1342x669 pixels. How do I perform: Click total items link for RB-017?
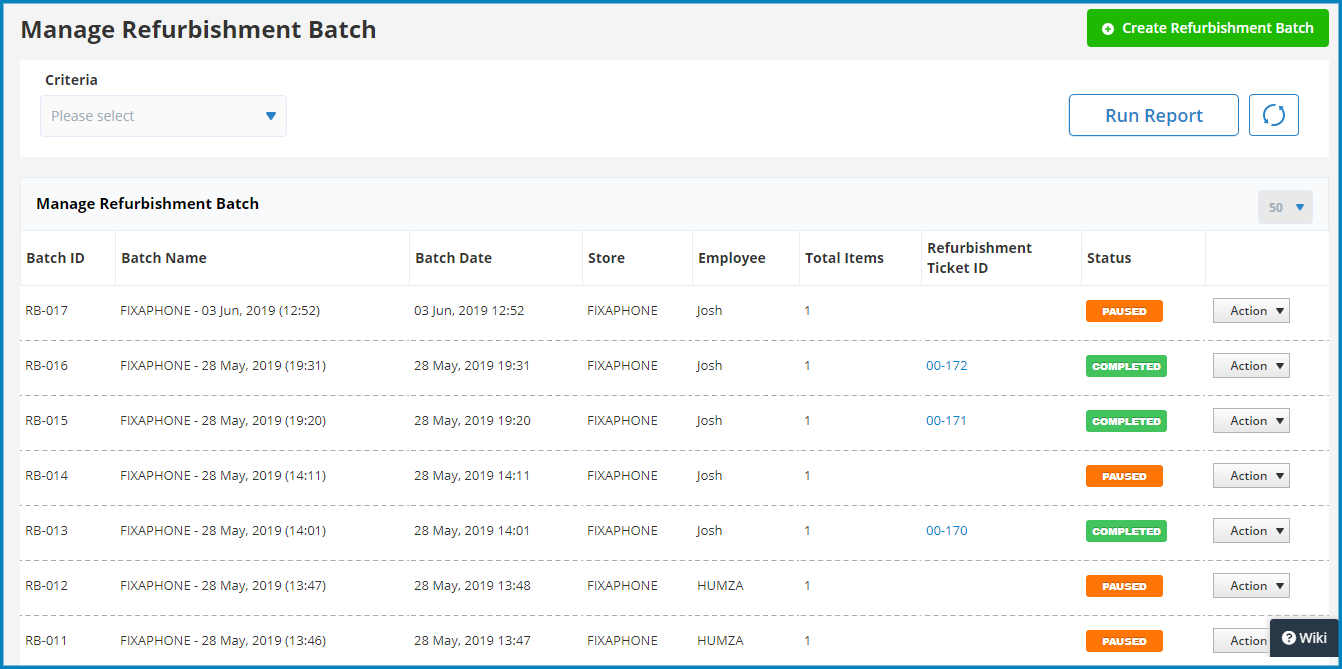(x=807, y=311)
